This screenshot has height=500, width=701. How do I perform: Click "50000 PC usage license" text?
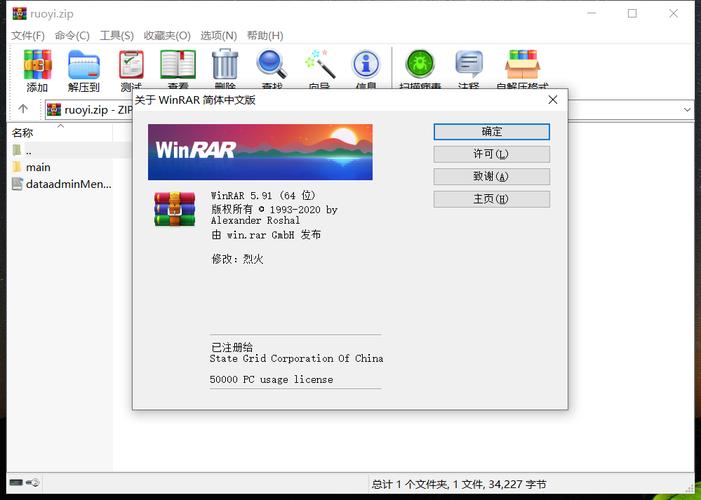point(271,380)
